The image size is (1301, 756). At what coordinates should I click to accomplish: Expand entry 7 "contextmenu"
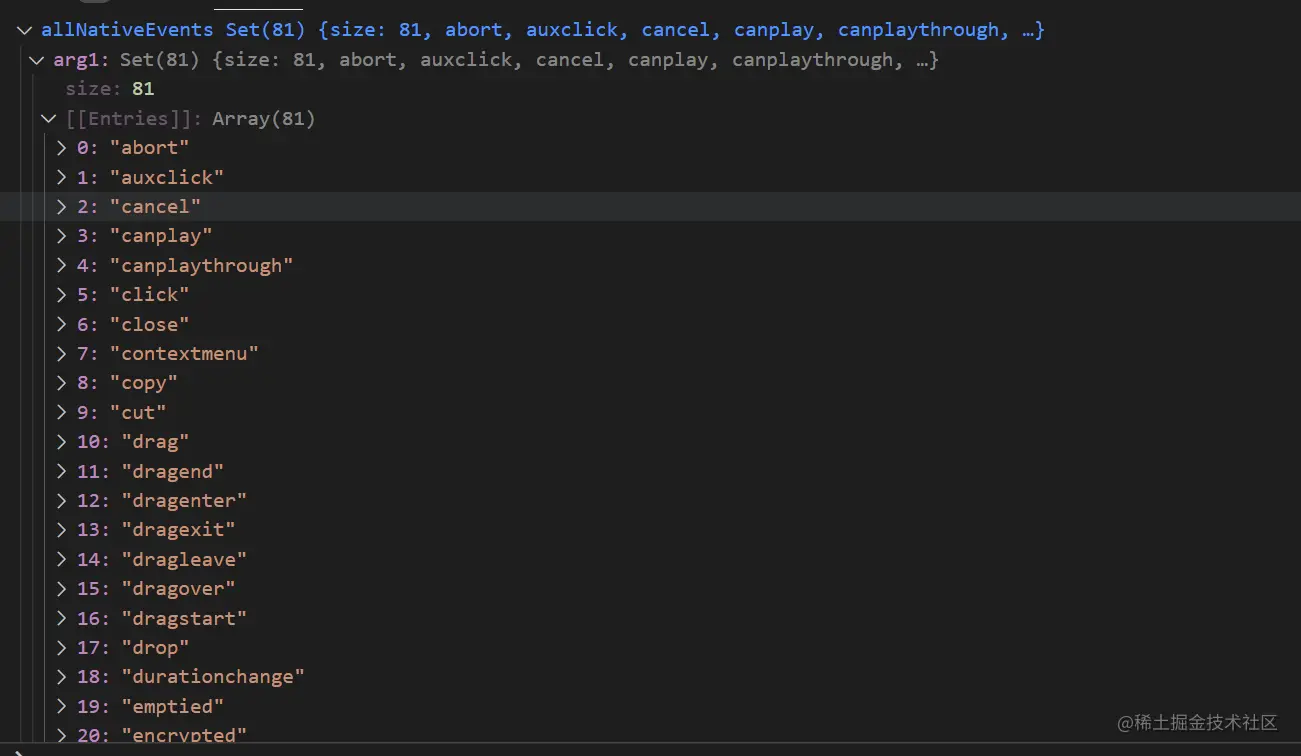(61, 354)
